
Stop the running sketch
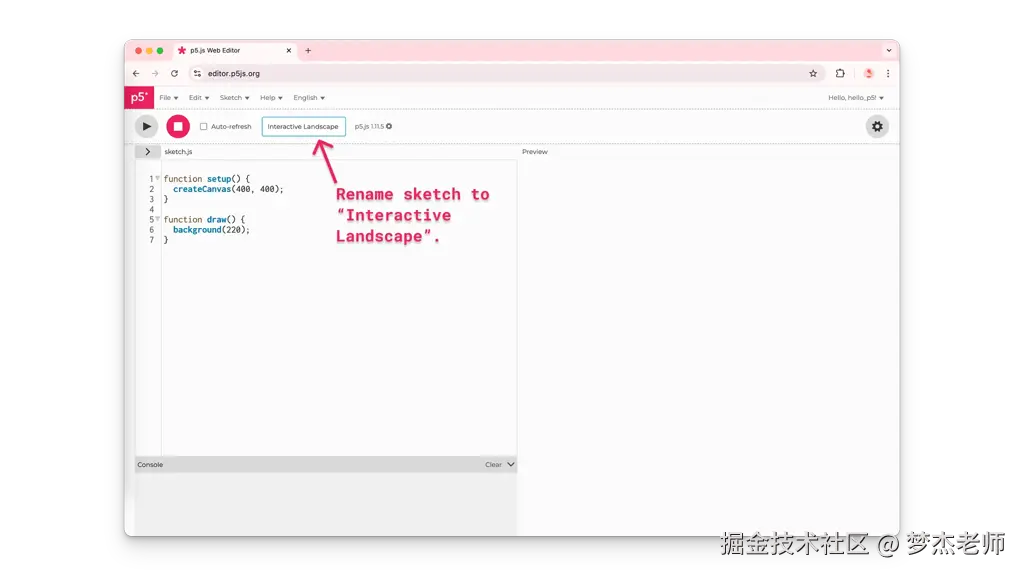coord(178,126)
